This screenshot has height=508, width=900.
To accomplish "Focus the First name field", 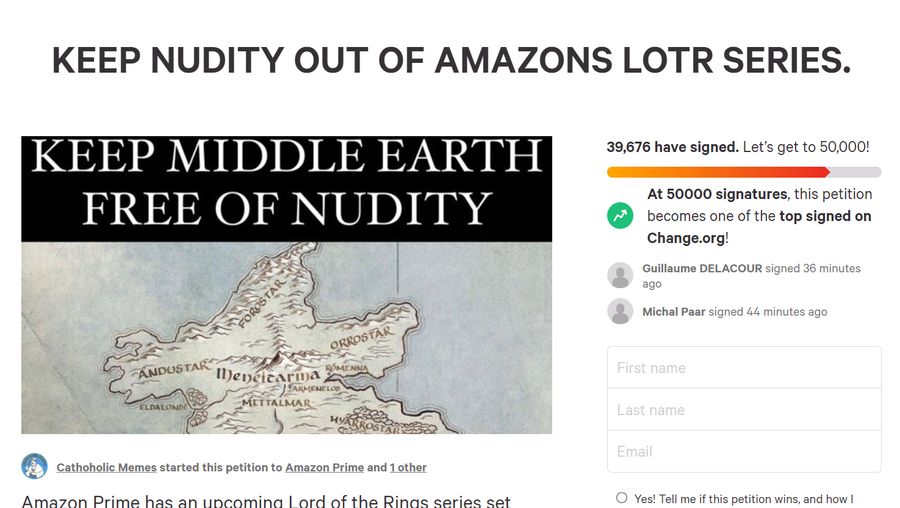I will coord(744,367).
